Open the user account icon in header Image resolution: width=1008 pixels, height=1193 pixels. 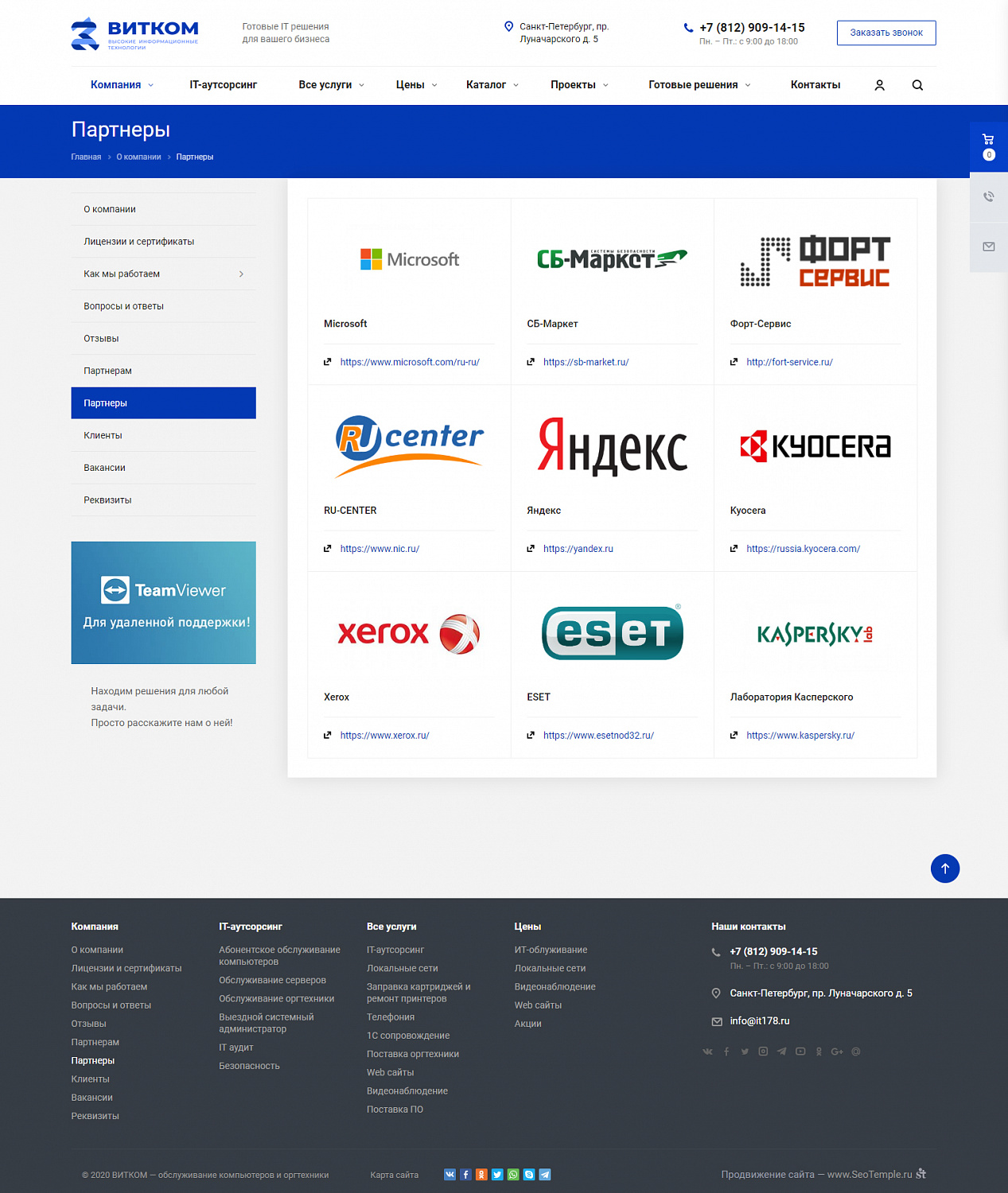tap(879, 85)
